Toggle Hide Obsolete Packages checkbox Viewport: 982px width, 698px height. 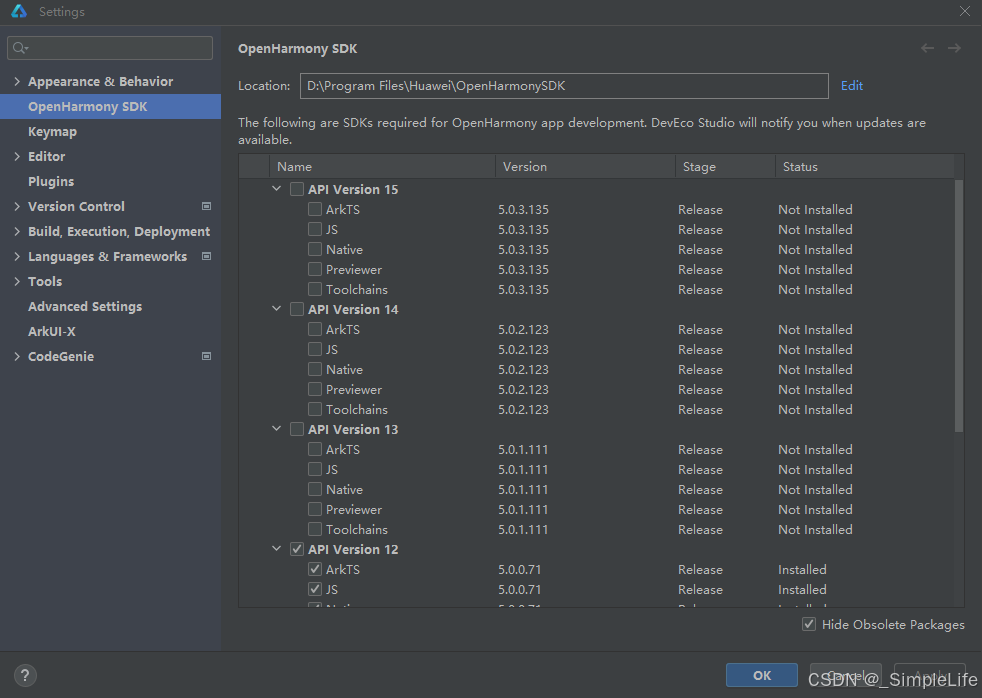809,624
